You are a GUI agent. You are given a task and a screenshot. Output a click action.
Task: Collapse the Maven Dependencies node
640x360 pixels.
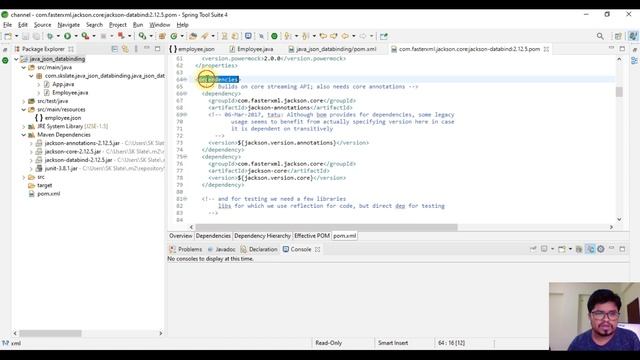[24, 135]
